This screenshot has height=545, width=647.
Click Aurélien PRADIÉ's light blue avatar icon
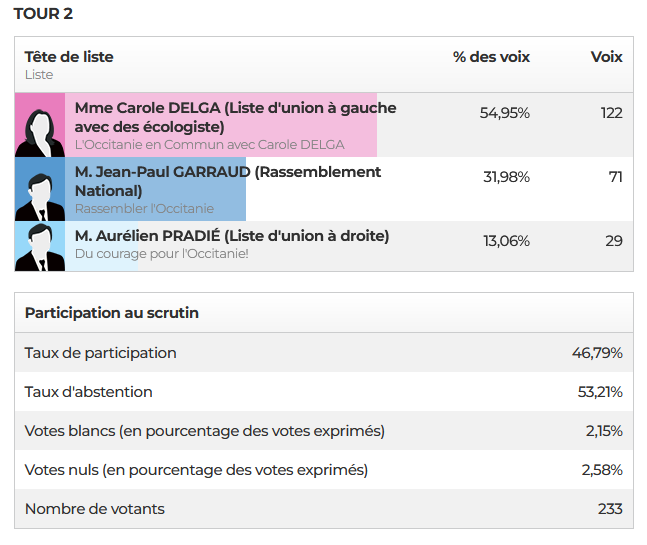40,246
